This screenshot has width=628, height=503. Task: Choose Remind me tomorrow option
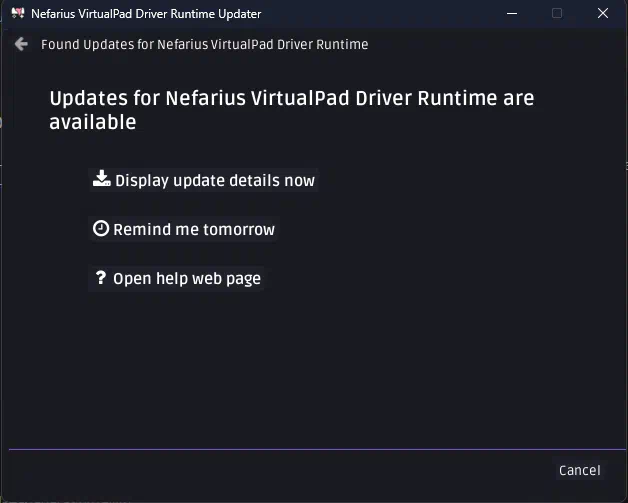(193, 230)
